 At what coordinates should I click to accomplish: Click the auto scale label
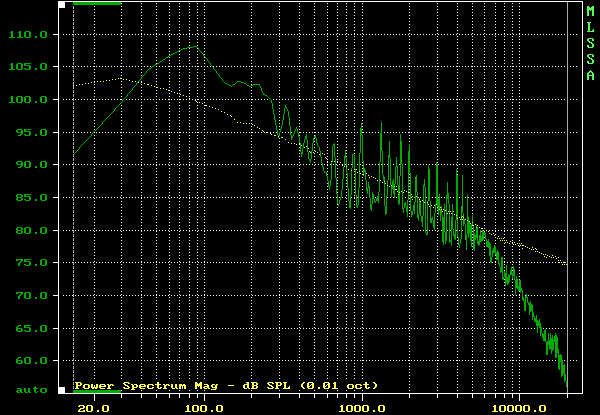[x=32, y=390]
